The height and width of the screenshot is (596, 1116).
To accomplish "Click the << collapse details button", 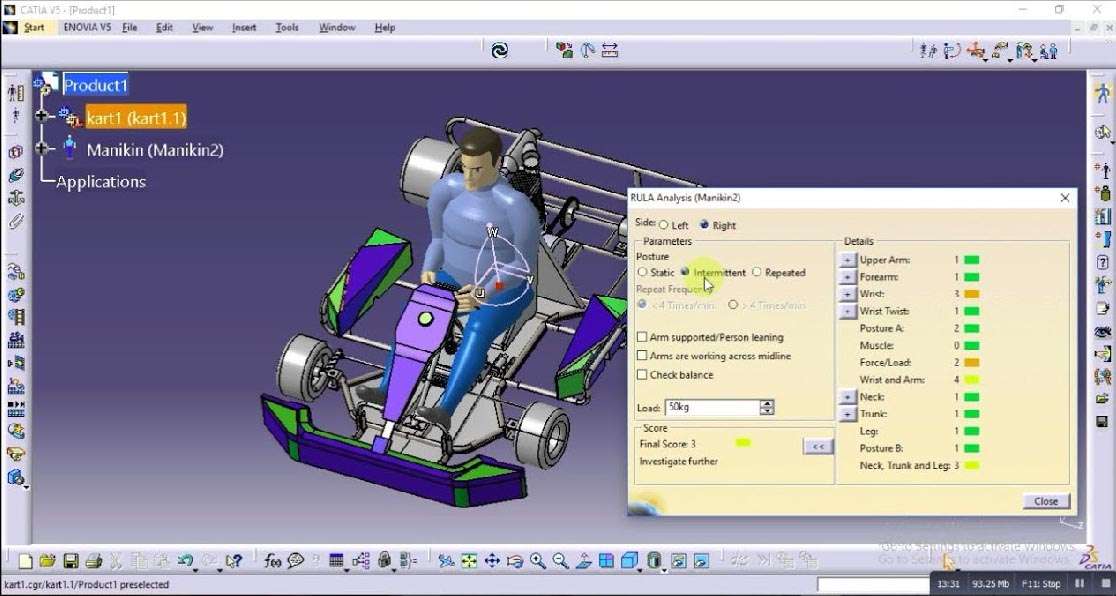I will coord(817,446).
